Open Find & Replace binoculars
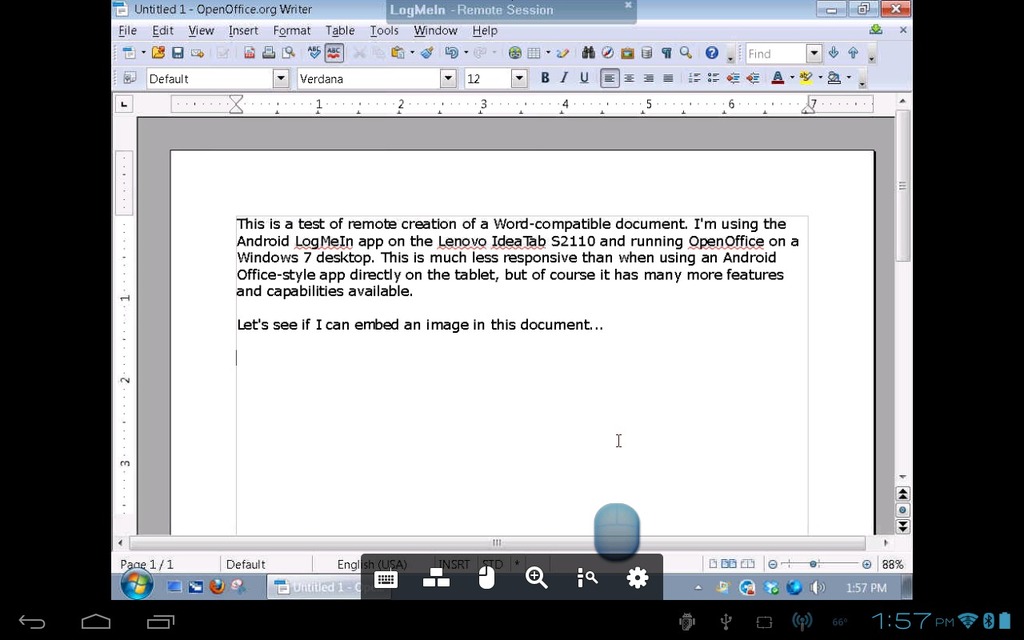Image resolution: width=1024 pixels, height=640 pixels. [x=588, y=53]
